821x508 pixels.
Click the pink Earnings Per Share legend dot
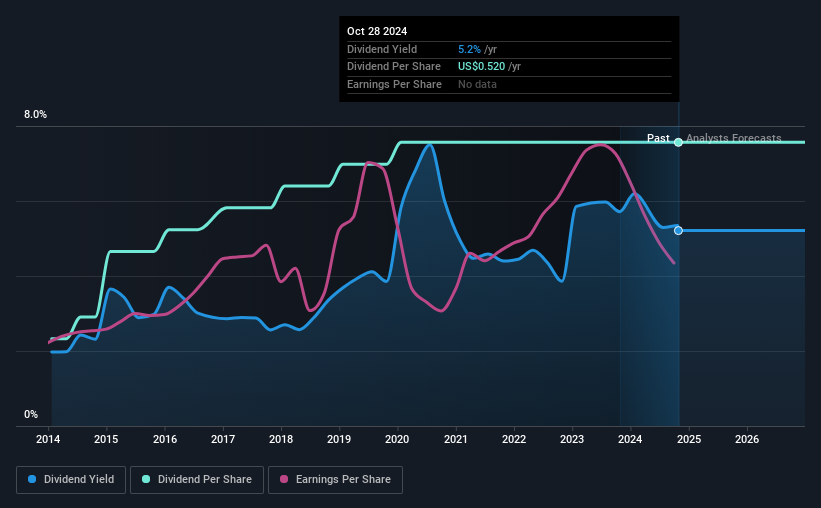[x=284, y=479]
